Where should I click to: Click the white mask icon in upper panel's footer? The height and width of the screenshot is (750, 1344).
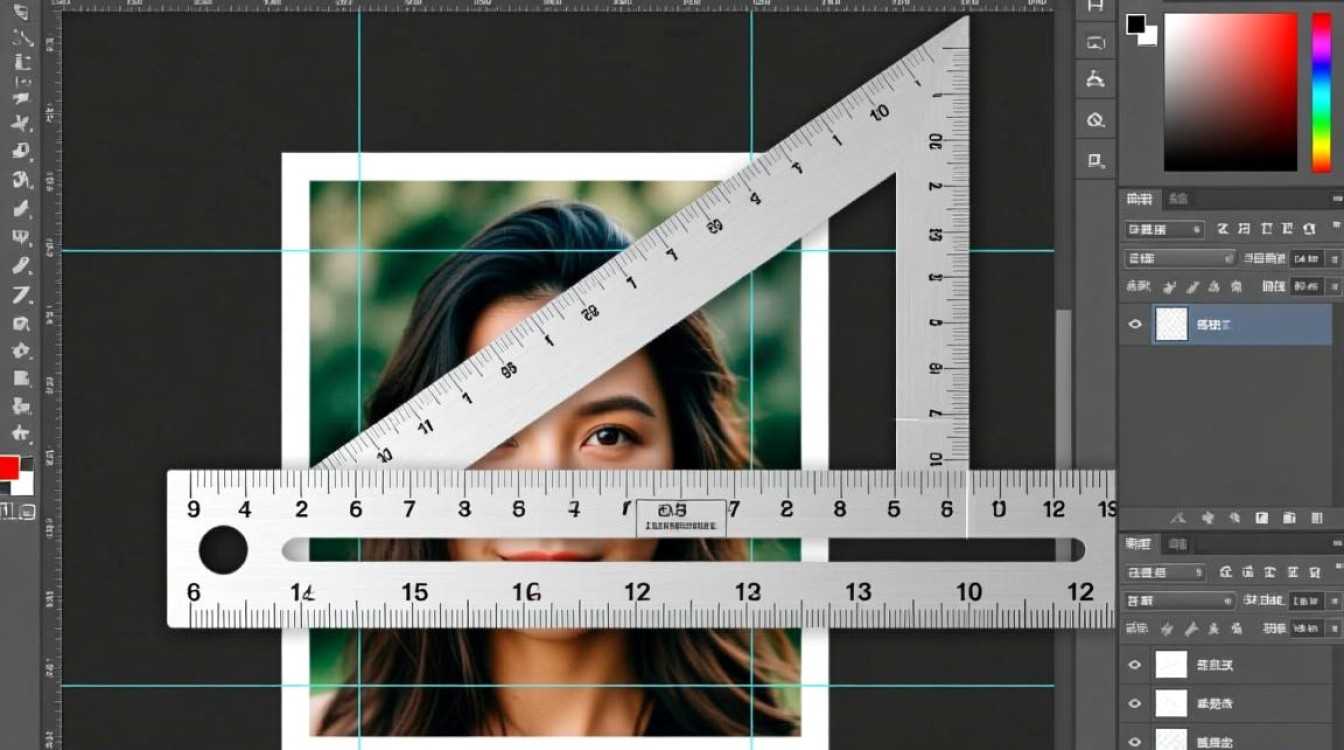(x=1262, y=518)
